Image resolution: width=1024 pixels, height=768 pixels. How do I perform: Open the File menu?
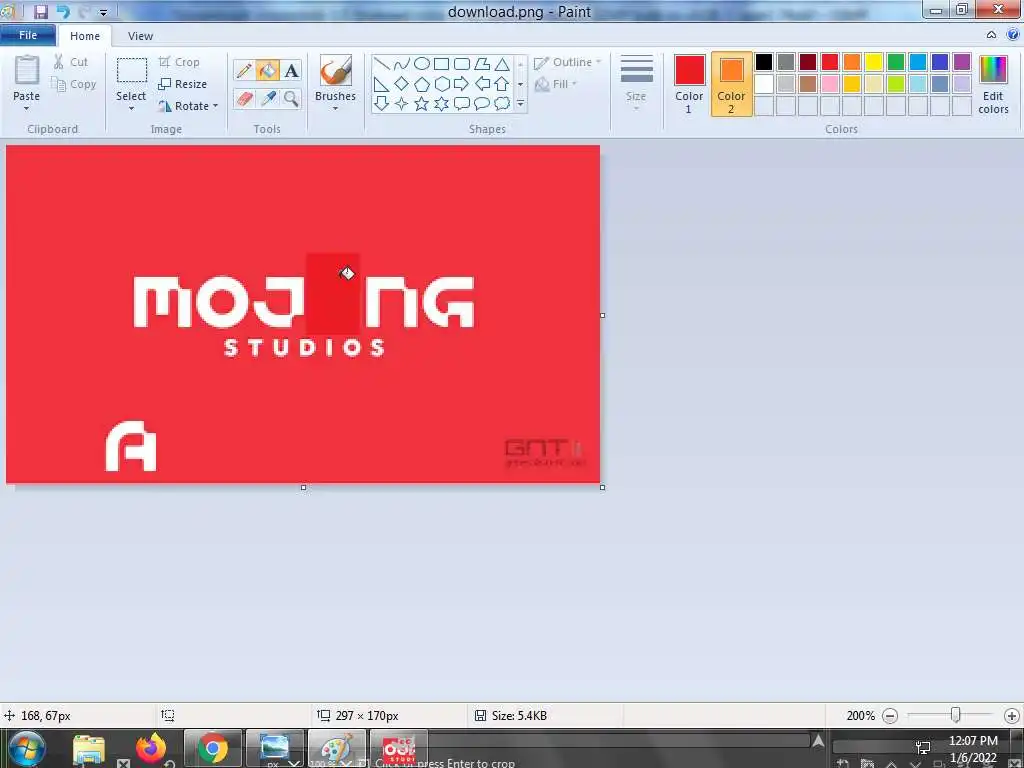coord(28,35)
